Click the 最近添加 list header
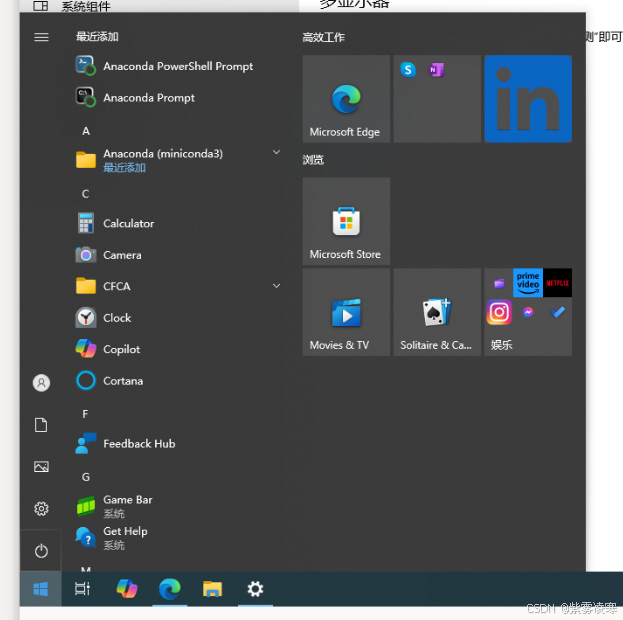623x620 pixels. click(x=97, y=37)
